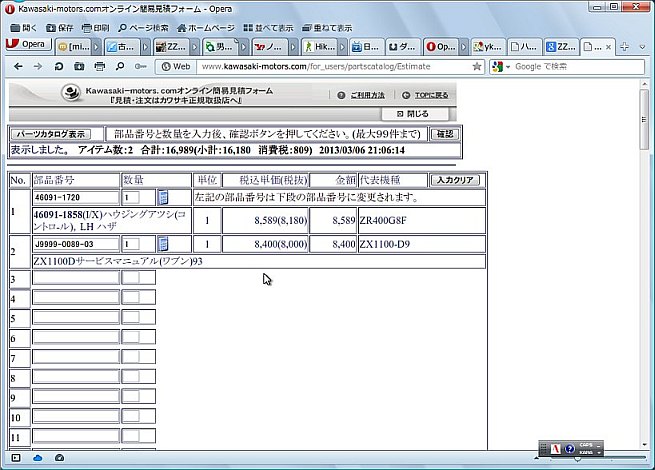Viewport: 655px width, 470px height.
Task: Click the 閉じる close button
Action: tap(414, 114)
